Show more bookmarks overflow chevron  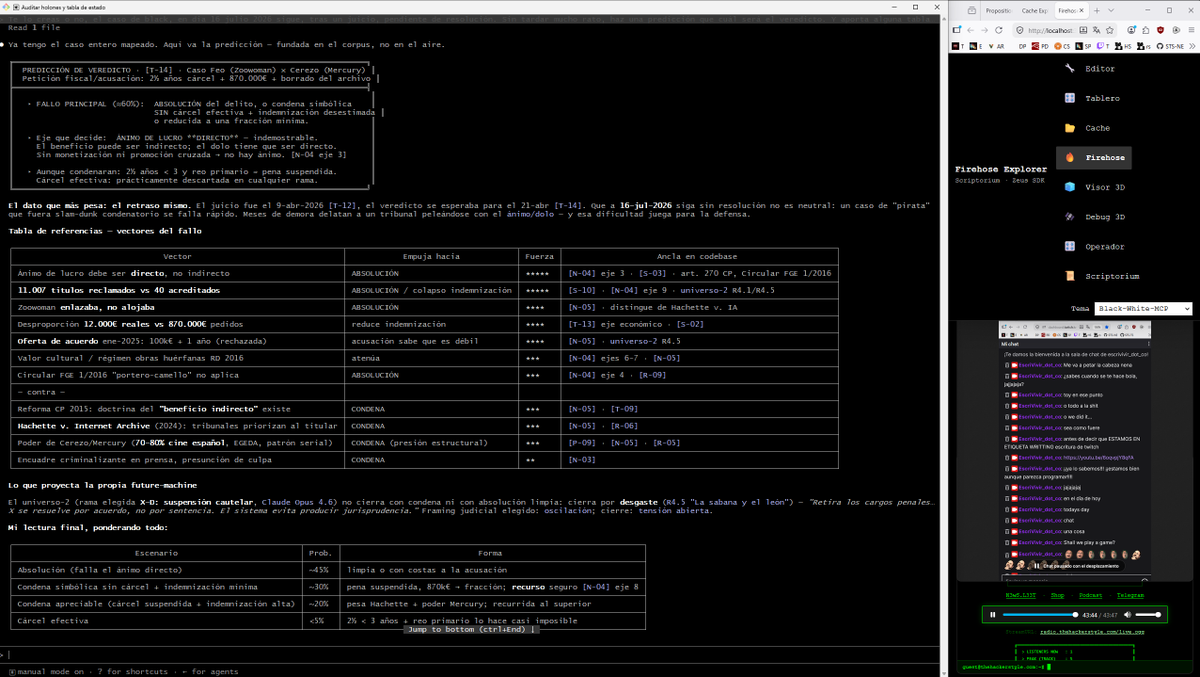(x=1192, y=46)
